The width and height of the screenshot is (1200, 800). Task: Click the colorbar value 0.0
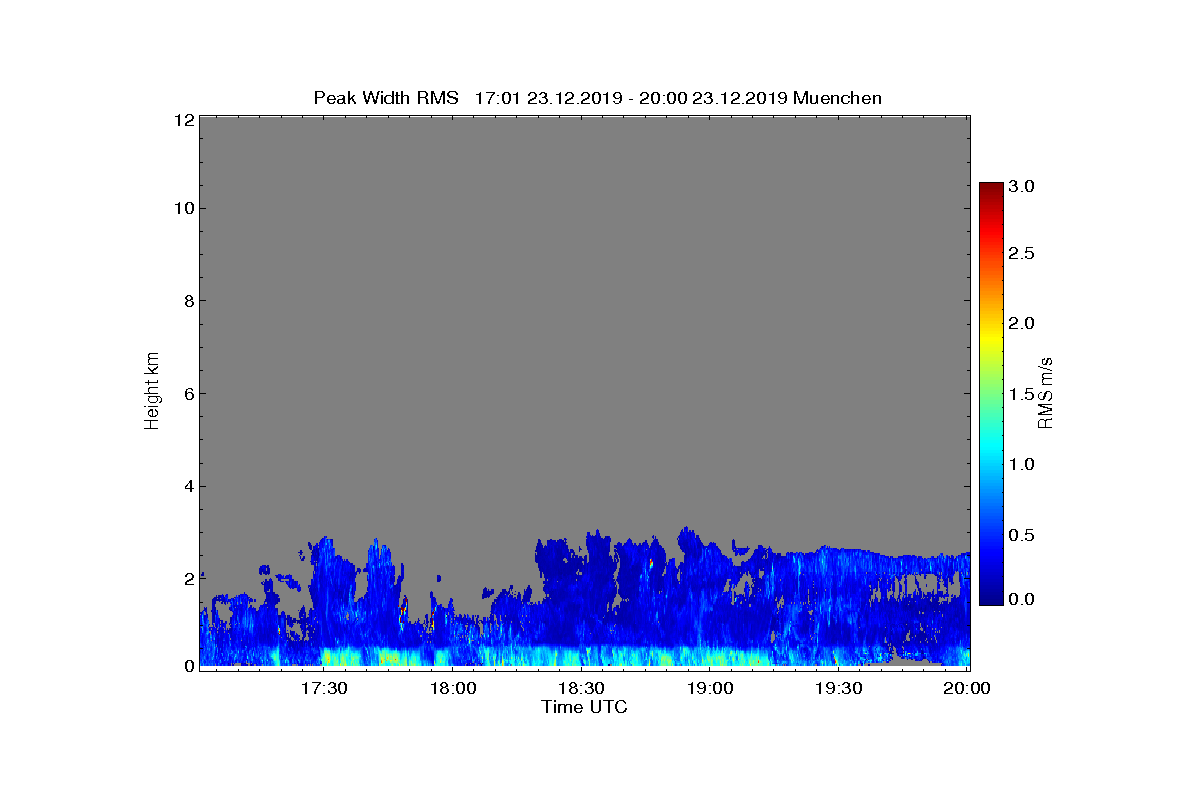[1021, 598]
